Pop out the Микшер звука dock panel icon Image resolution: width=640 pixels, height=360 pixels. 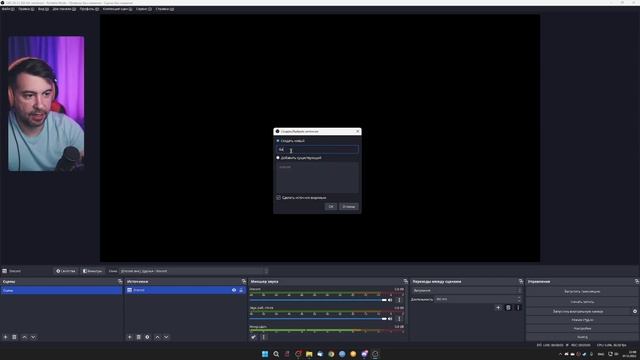click(405, 281)
